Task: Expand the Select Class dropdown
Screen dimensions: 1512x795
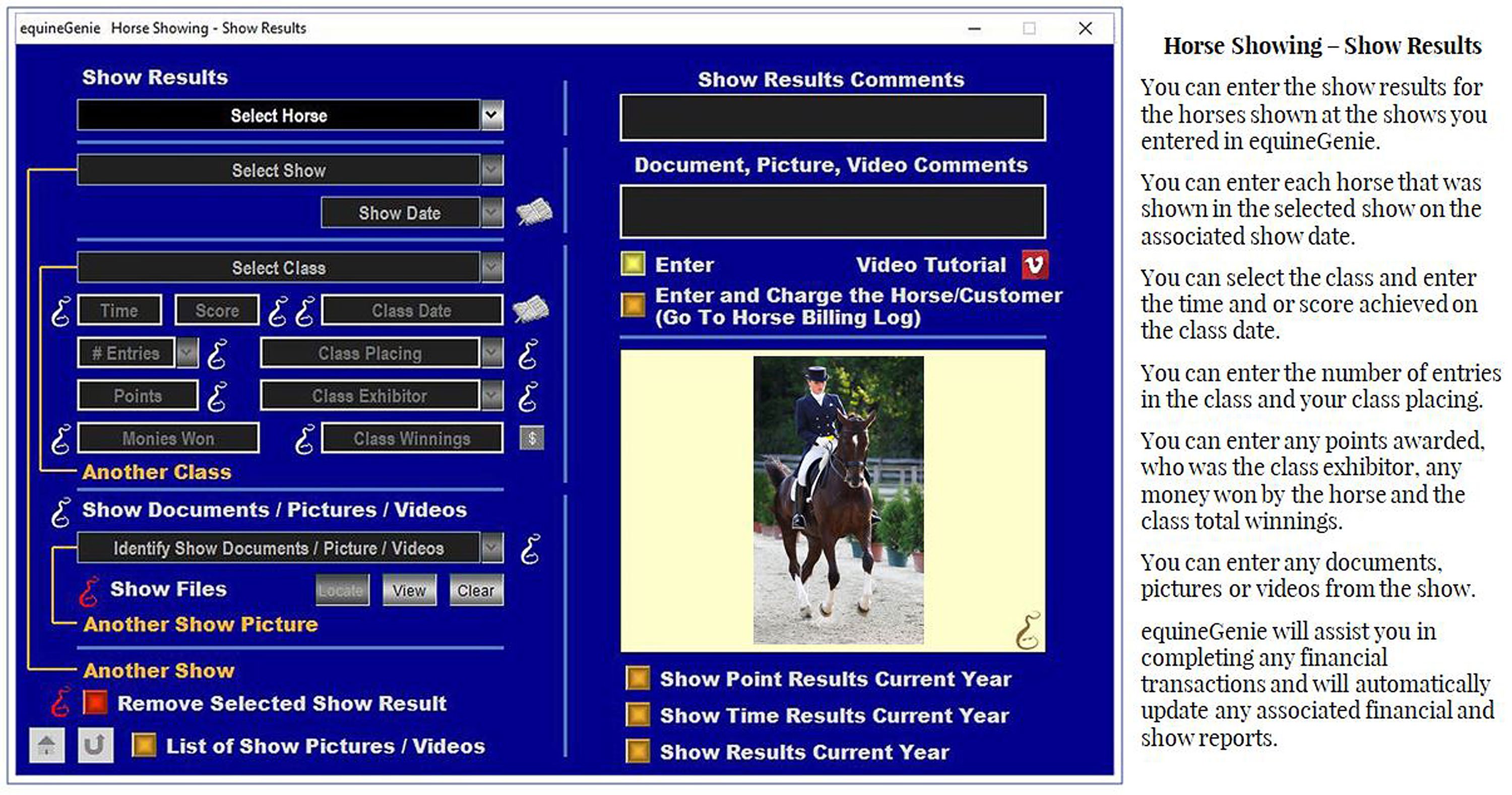Action: [492, 268]
